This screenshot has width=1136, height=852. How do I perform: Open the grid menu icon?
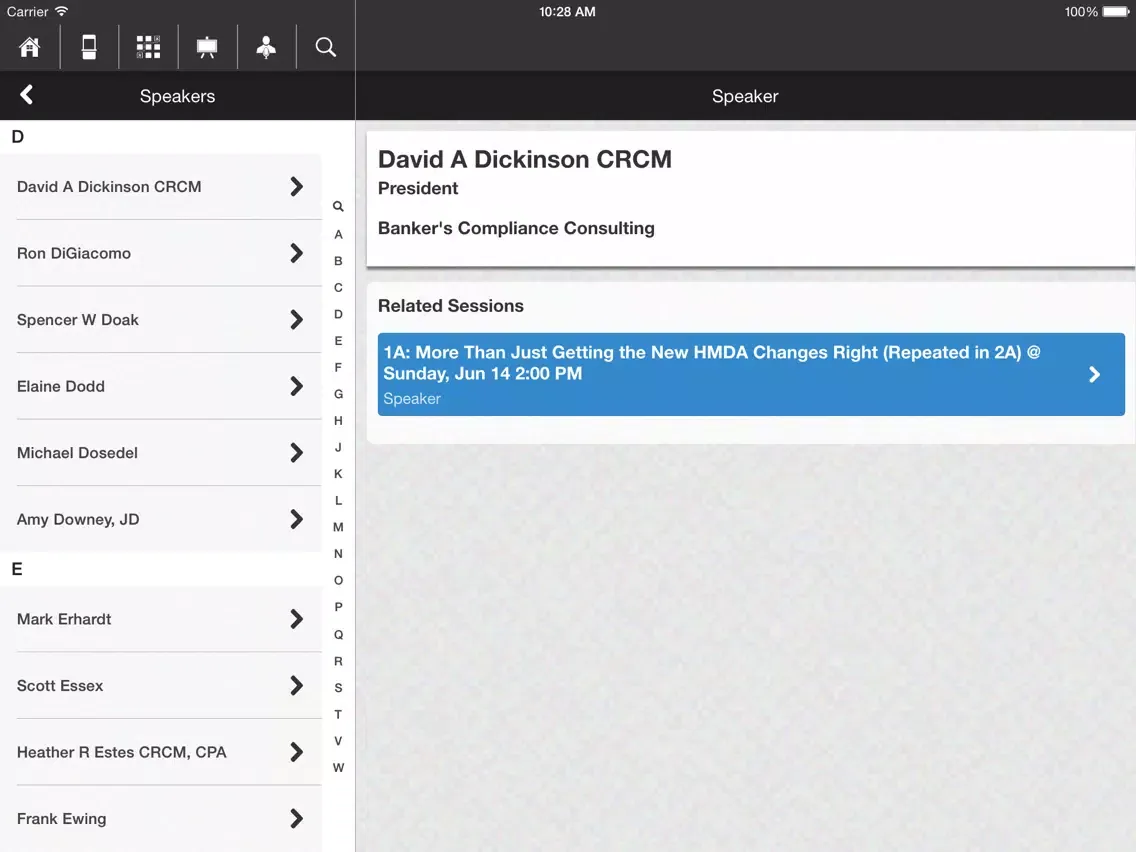click(149, 47)
